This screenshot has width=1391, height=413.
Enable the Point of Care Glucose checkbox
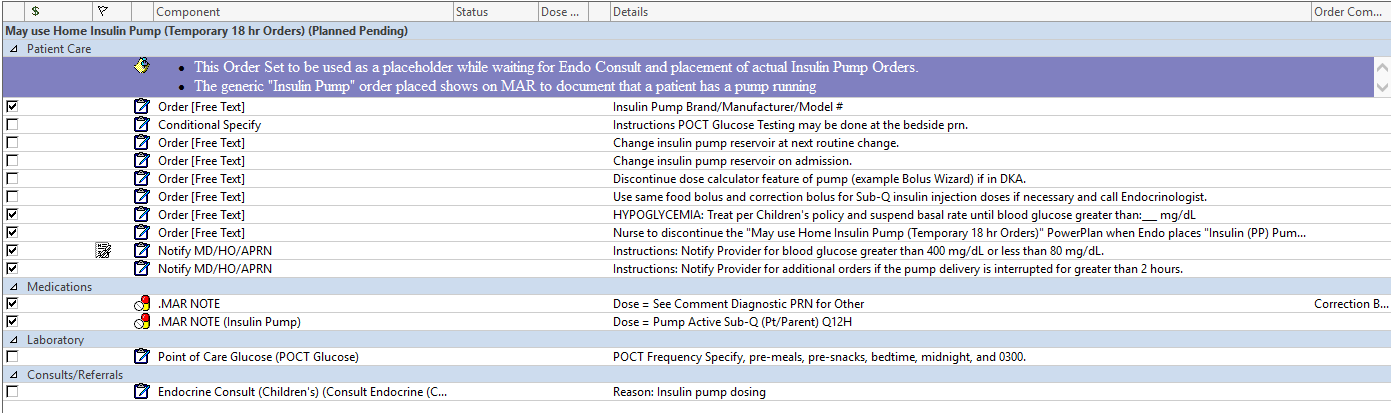[12, 357]
